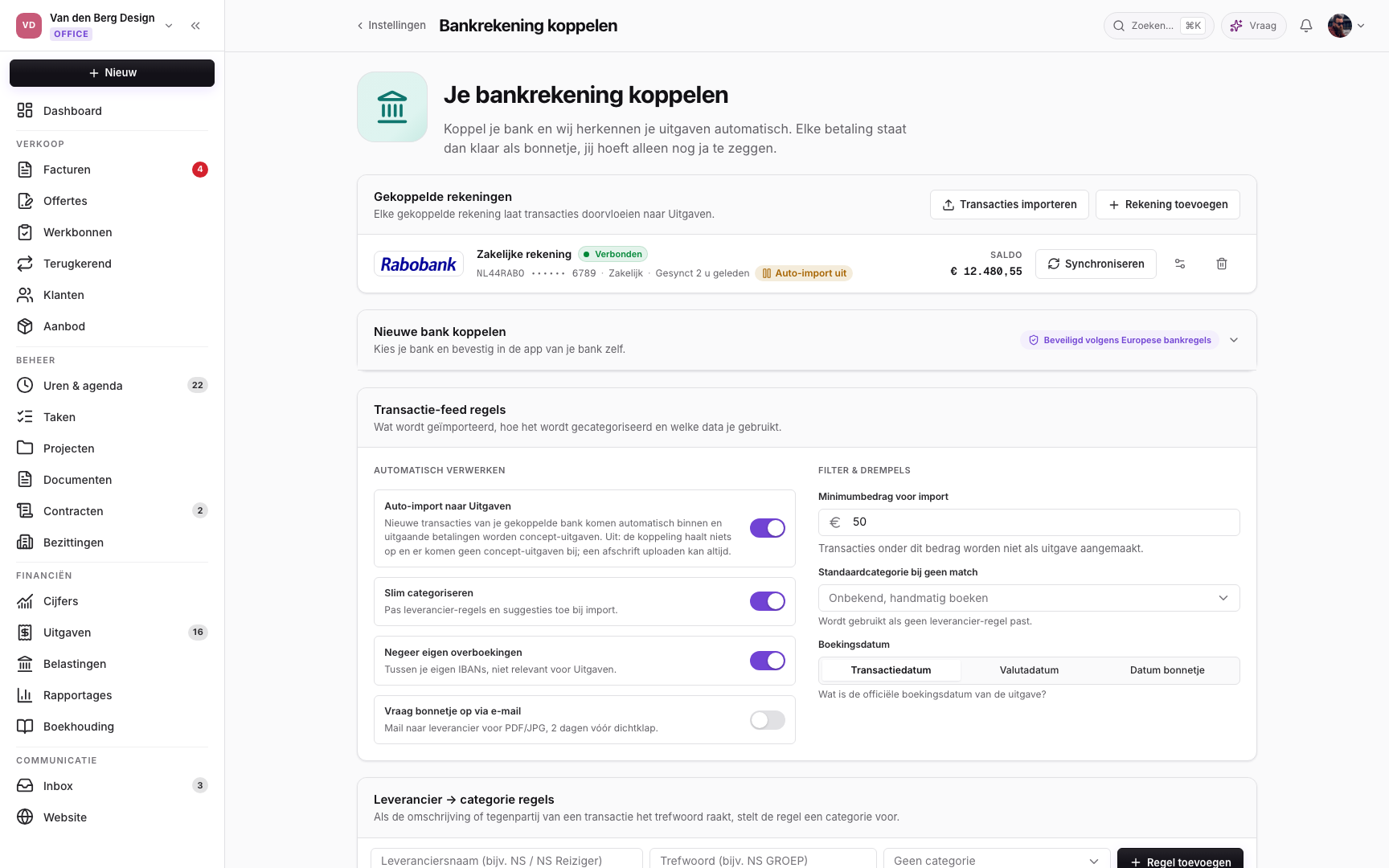Click the Cijfers chart icon
The width and height of the screenshot is (1389, 868).
(x=25, y=600)
